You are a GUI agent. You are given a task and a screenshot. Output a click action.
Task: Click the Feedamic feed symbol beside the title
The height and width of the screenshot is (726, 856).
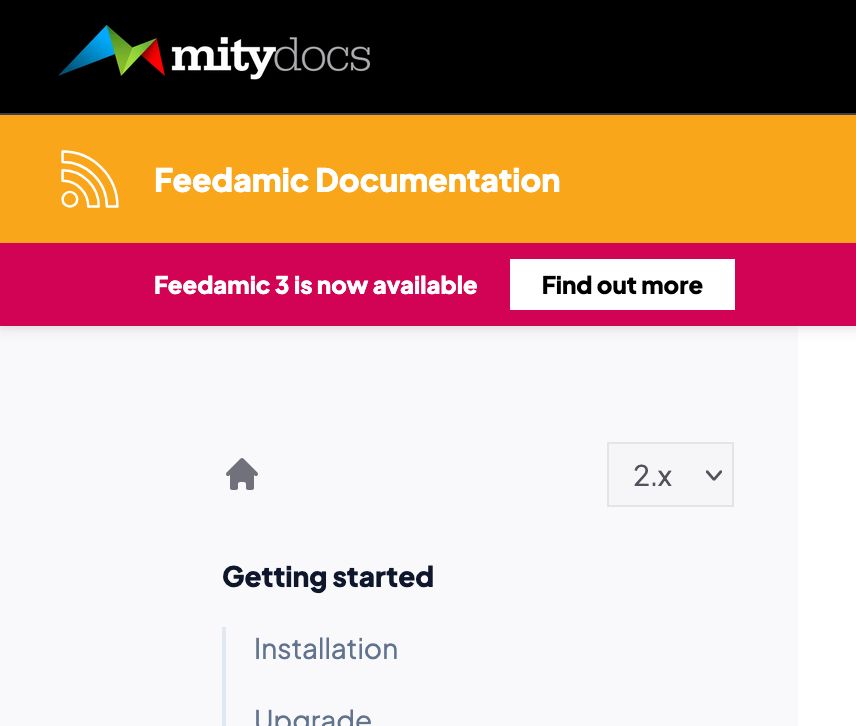coord(88,179)
